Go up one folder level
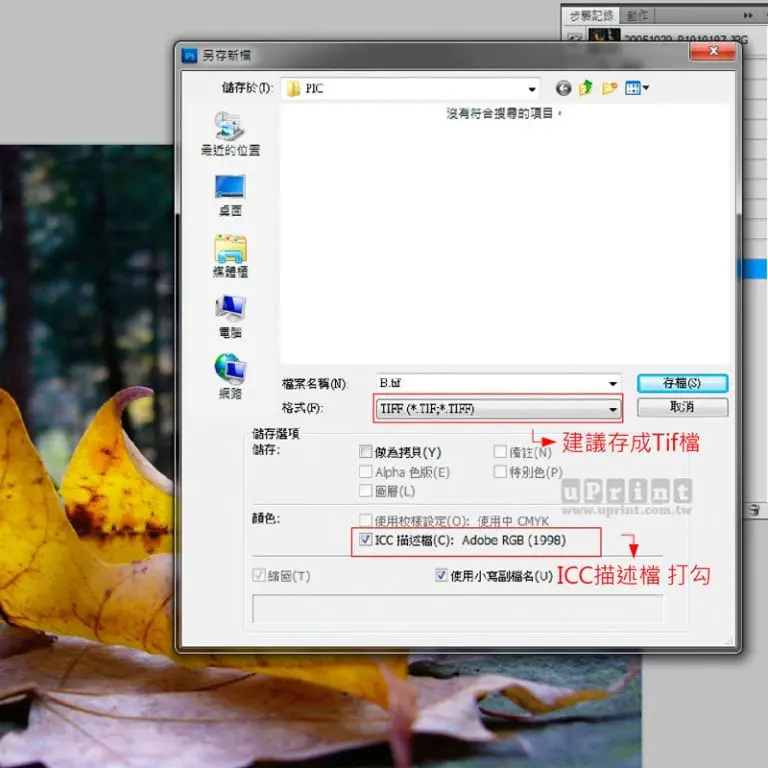Viewport: 768px width, 768px height. (586, 89)
